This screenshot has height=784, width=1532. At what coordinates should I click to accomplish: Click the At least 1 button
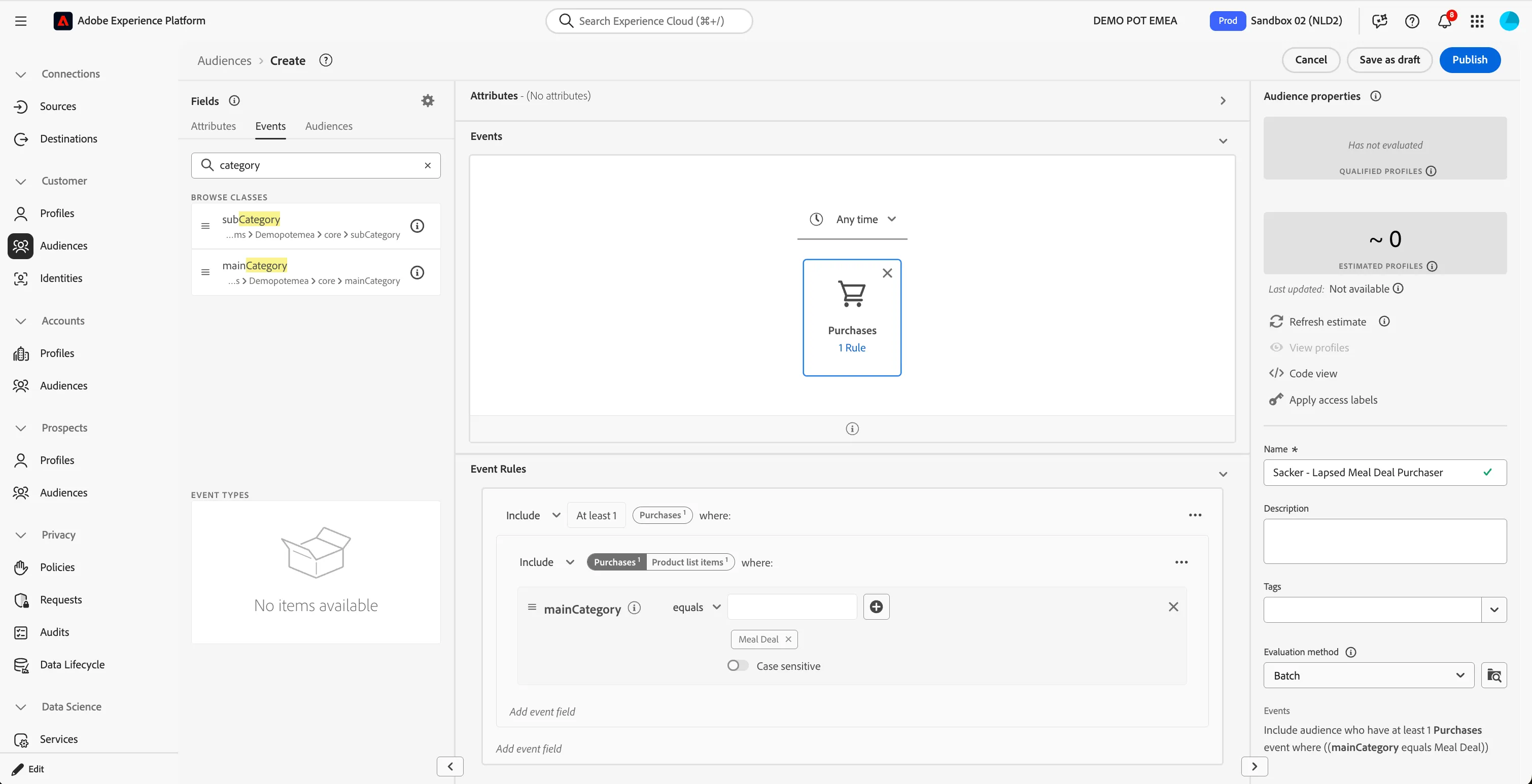coord(597,515)
